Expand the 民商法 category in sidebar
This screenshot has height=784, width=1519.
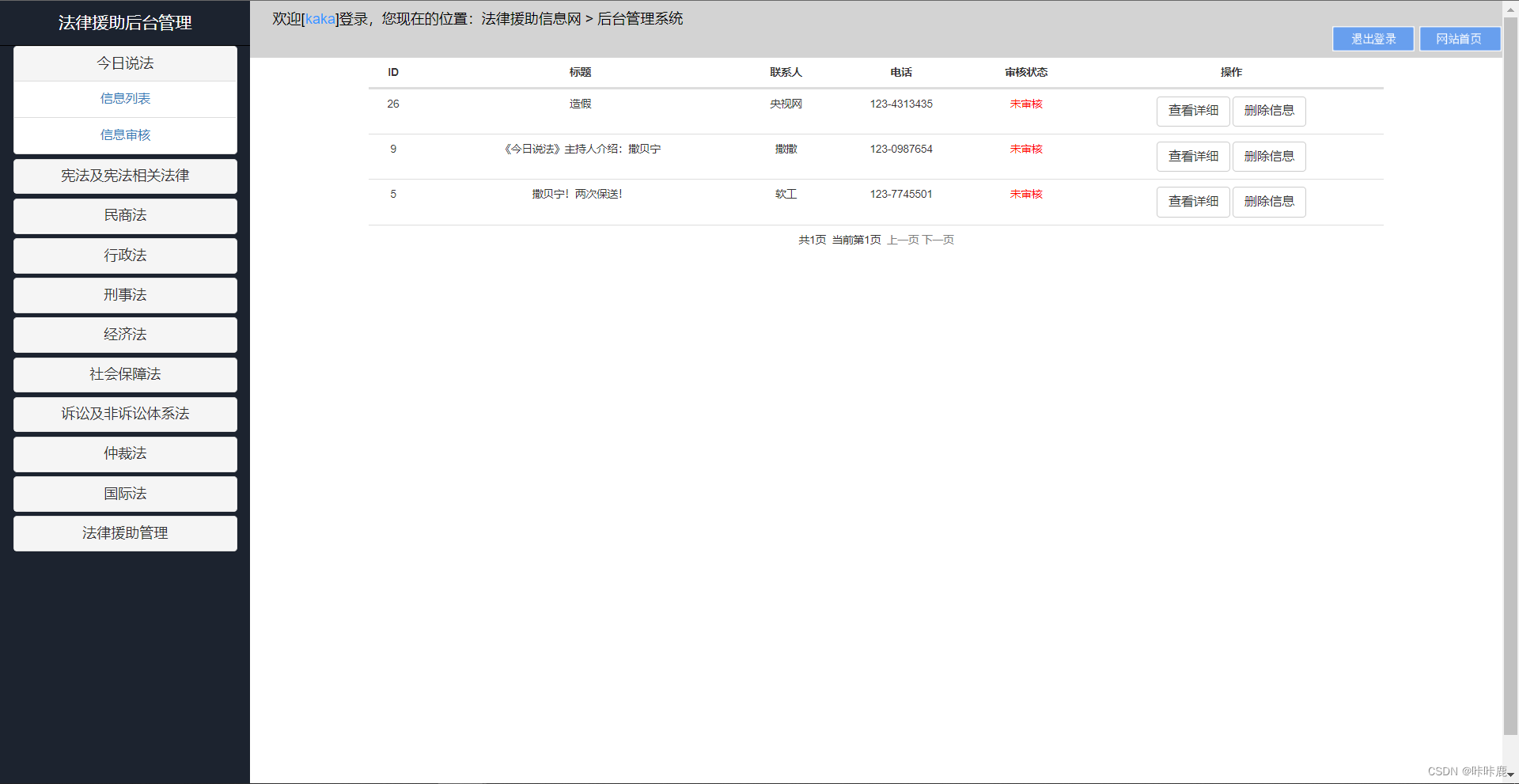click(x=124, y=215)
